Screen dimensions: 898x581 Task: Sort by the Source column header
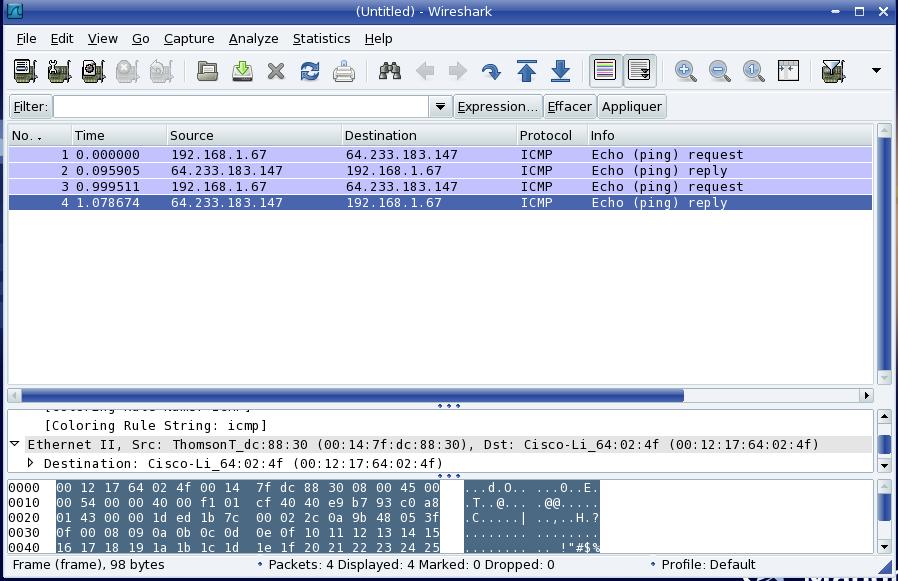point(254,136)
